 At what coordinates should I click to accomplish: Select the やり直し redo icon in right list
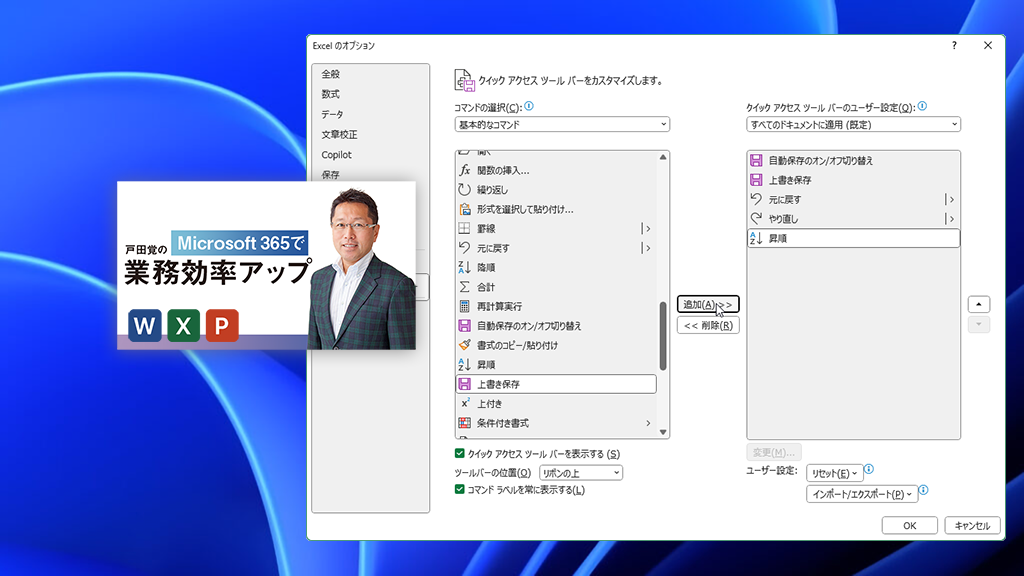point(756,219)
